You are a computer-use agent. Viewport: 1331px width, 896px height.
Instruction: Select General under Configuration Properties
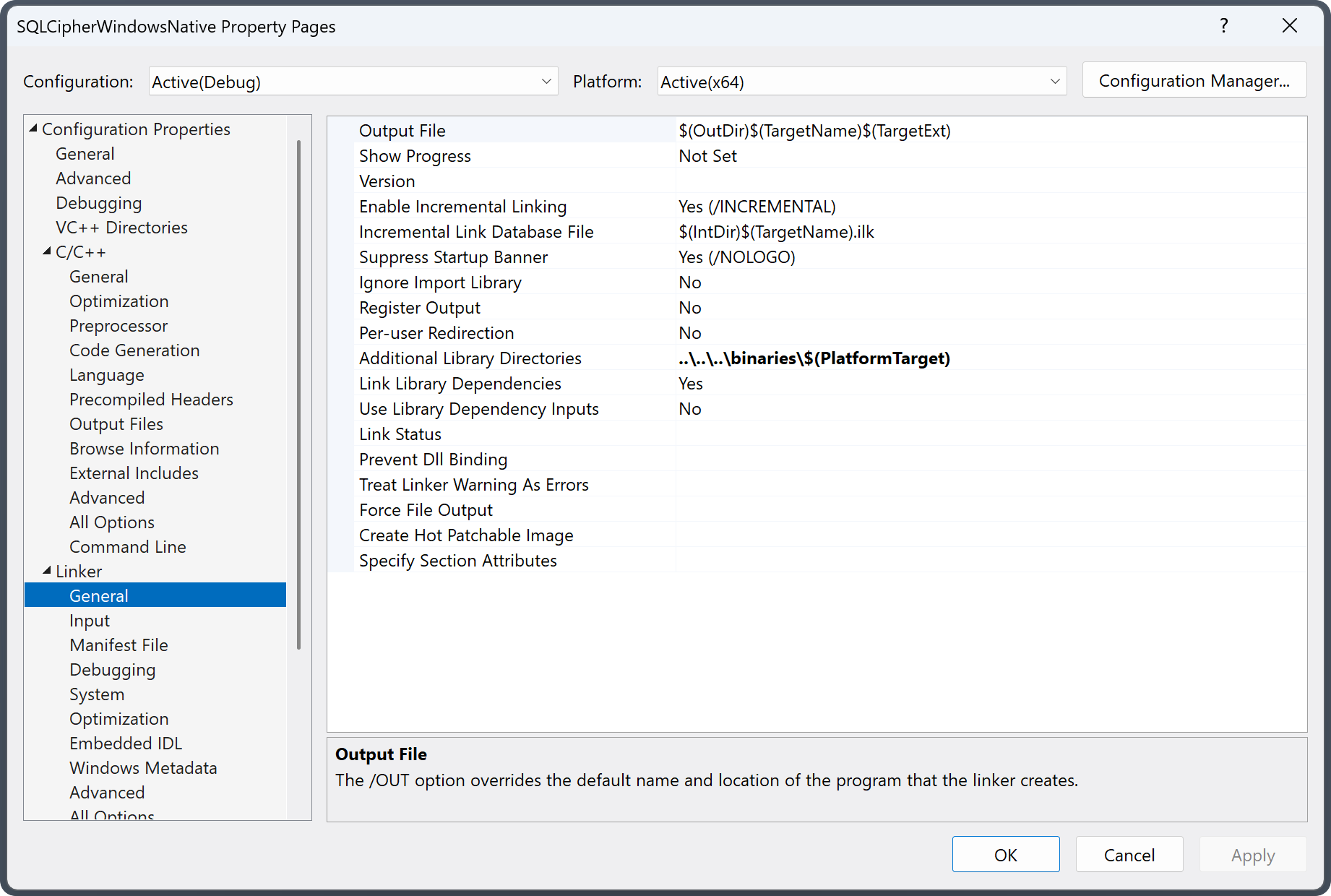pos(85,154)
